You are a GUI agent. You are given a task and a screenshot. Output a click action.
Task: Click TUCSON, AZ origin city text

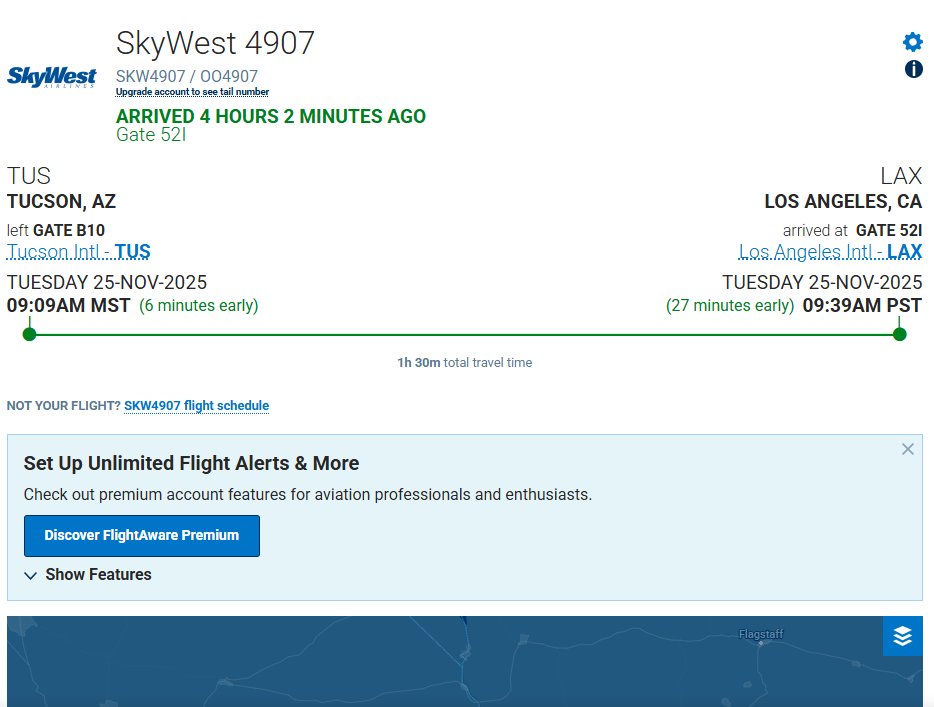61,201
